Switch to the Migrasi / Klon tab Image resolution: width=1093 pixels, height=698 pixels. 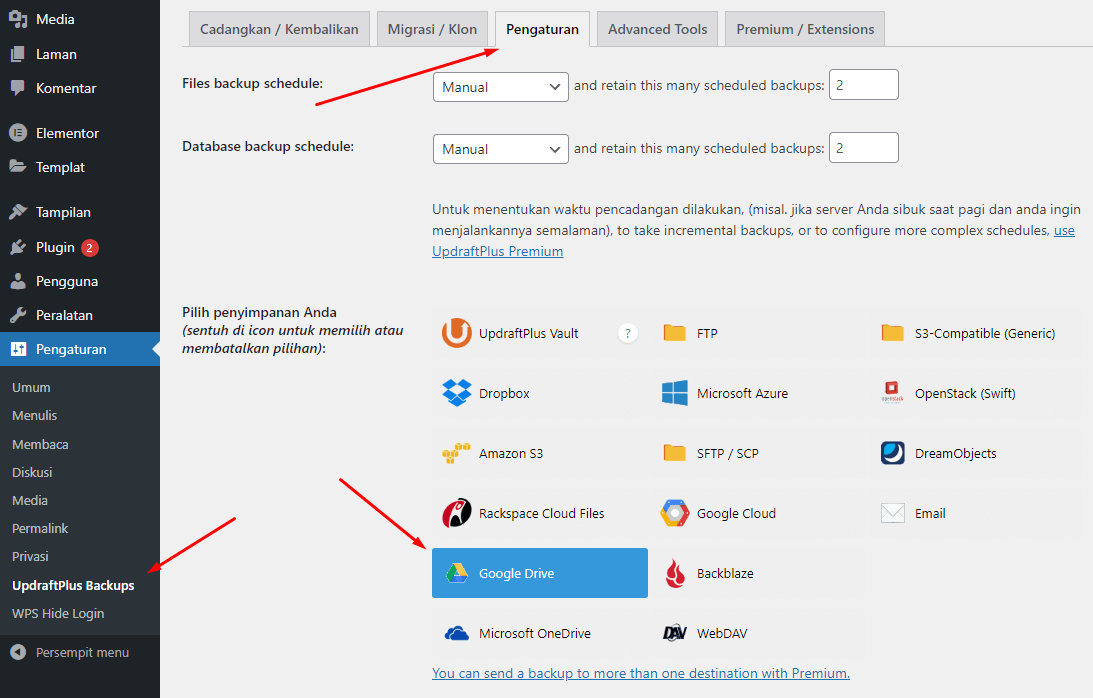coord(432,29)
